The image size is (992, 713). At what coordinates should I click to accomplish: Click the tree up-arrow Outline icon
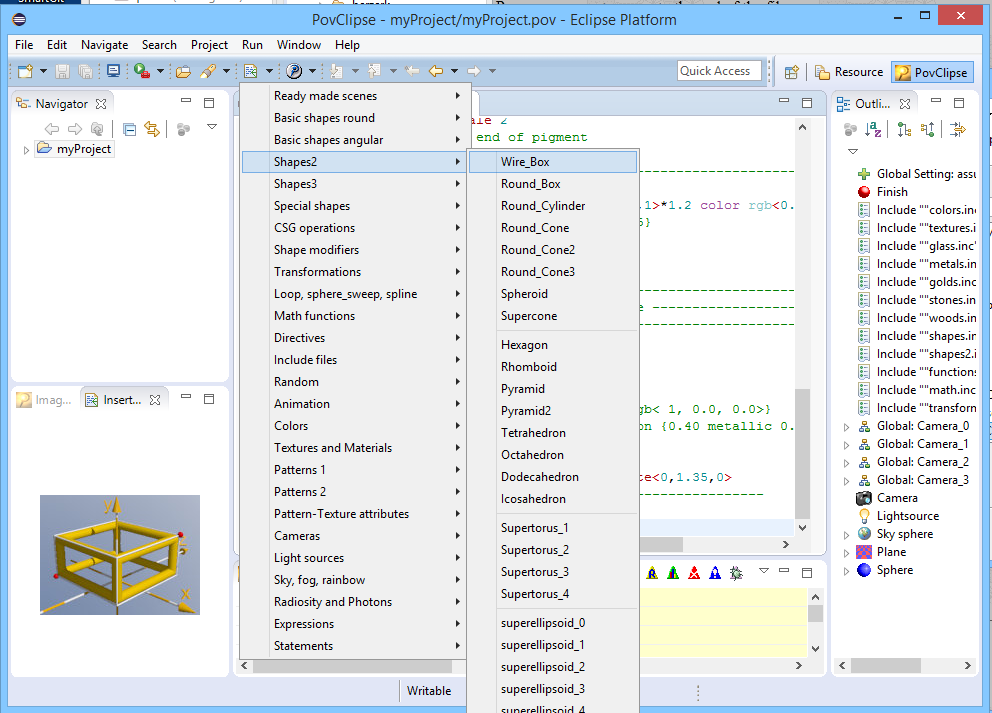click(x=928, y=130)
